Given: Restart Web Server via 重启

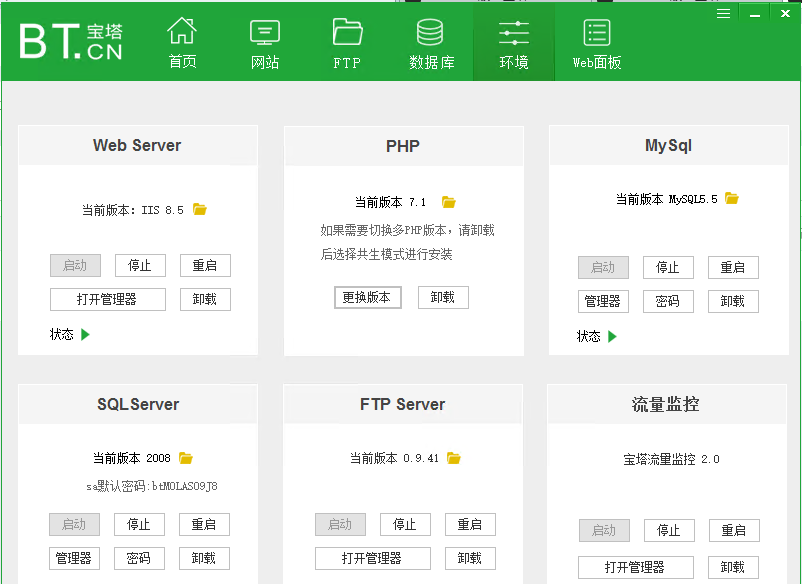Looking at the screenshot, I should 205,265.
